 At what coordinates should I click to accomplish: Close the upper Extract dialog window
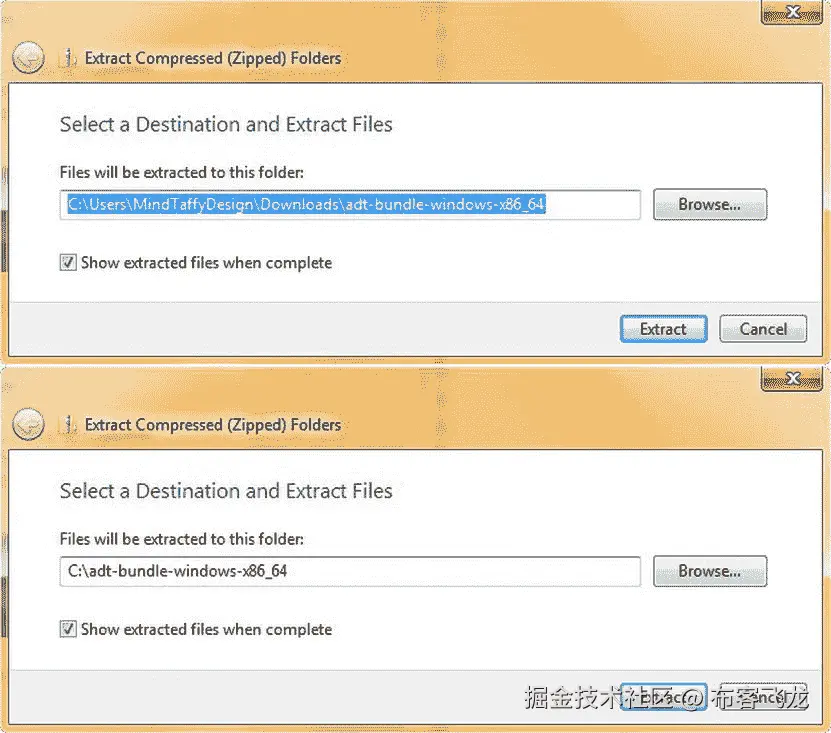coord(792,12)
